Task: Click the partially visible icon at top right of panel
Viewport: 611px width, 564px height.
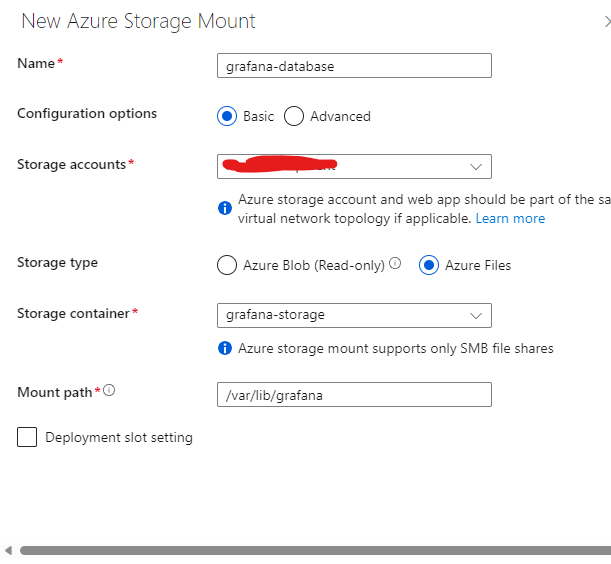Action: point(606,21)
